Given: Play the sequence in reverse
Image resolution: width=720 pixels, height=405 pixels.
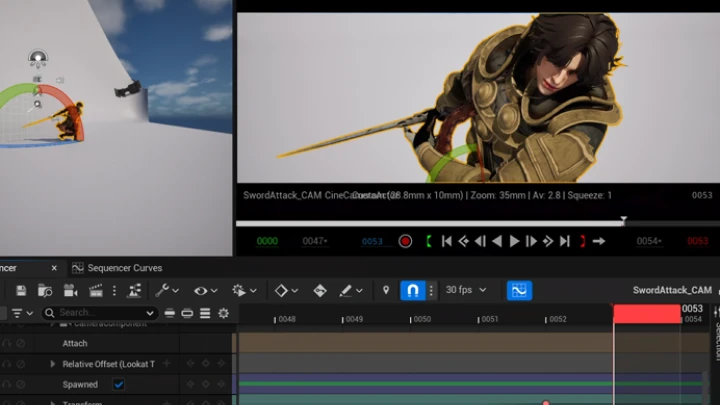Looking at the screenshot, I should coord(497,241).
